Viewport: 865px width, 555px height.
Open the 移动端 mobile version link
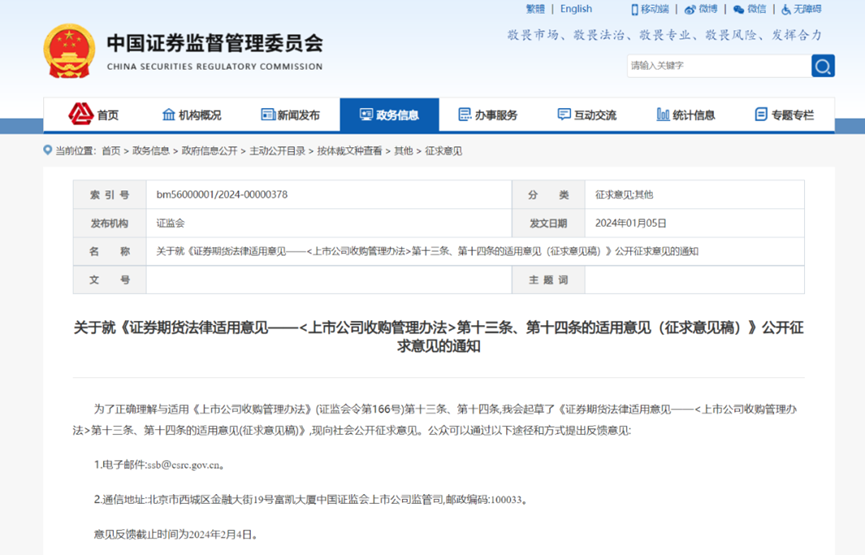point(649,9)
